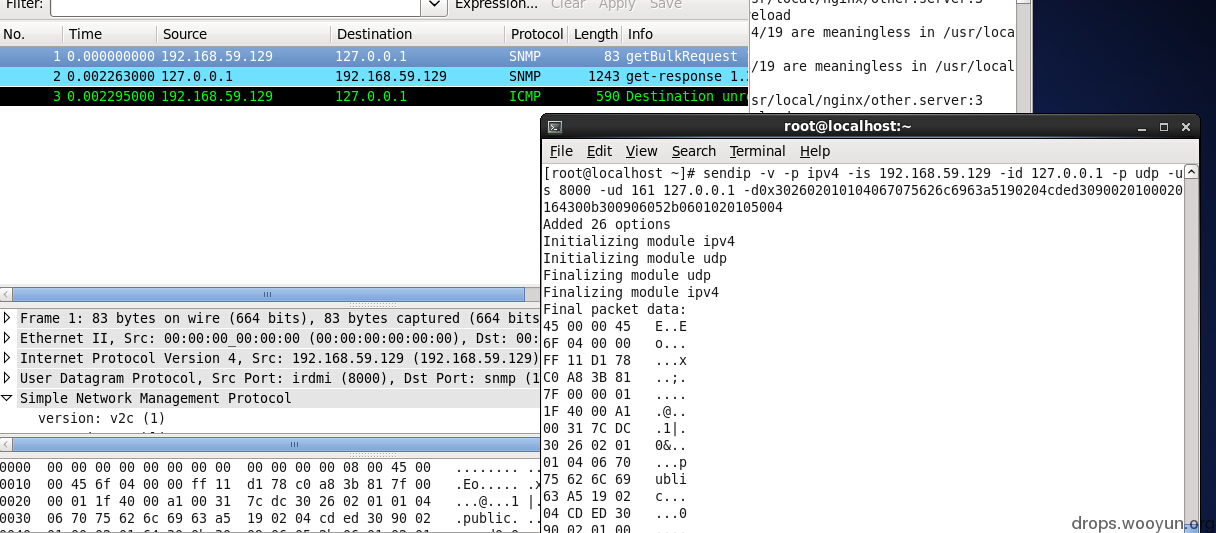Click into the Filter input field
This screenshot has width=1216, height=533.
(236, 5)
